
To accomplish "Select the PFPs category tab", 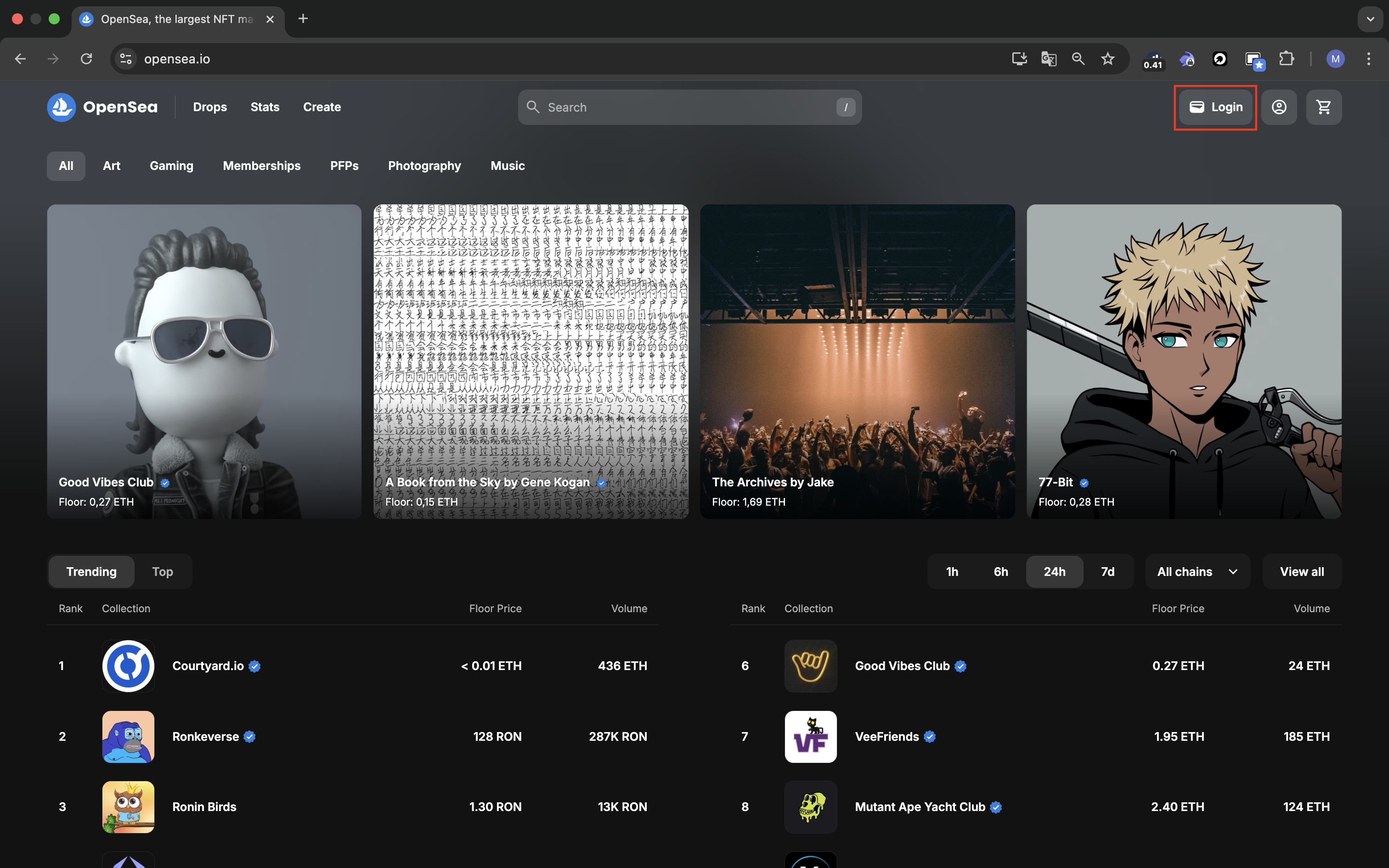I will [344, 166].
